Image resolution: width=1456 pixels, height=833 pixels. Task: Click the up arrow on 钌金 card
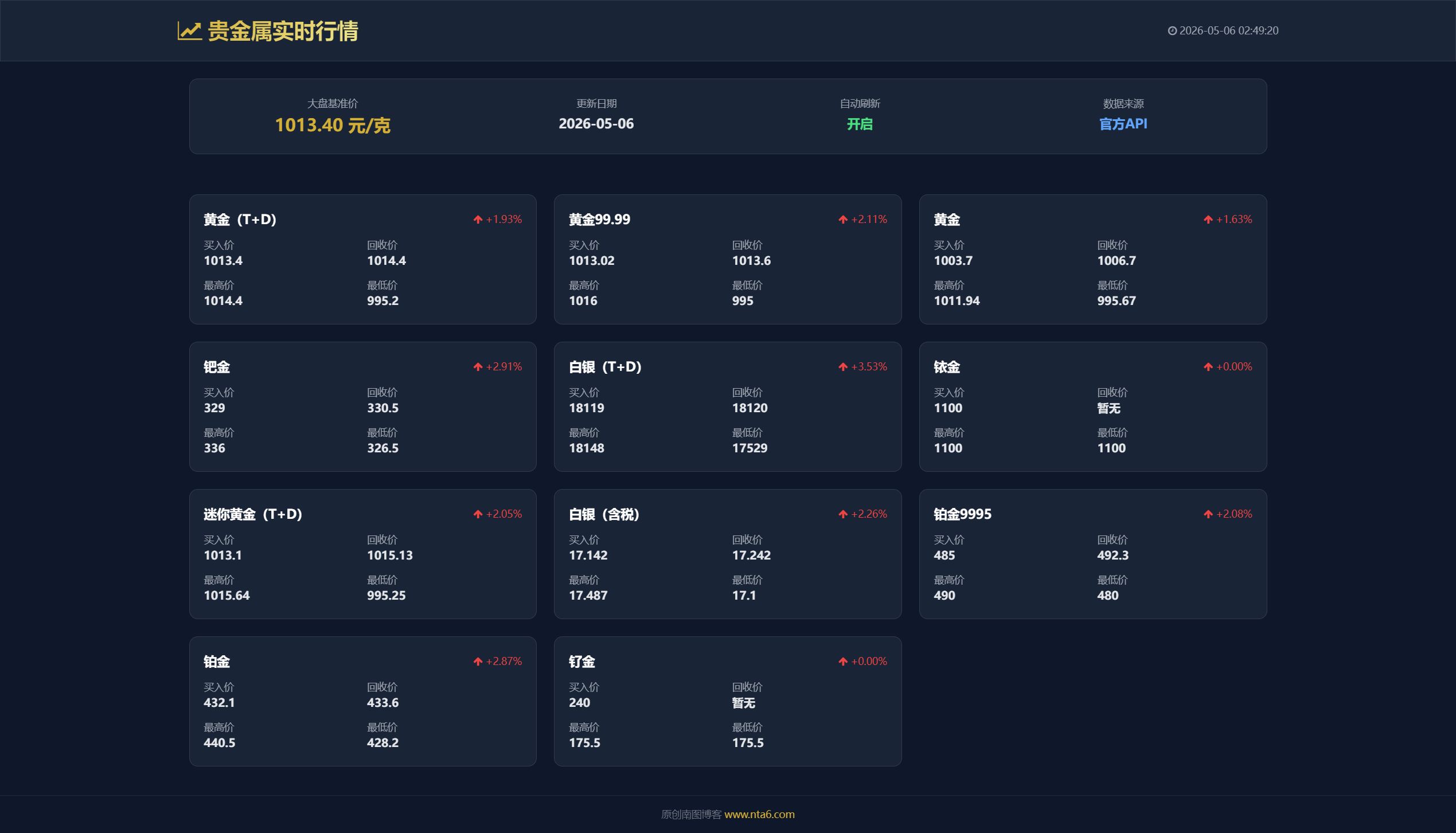pyautogui.click(x=843, y=662)
